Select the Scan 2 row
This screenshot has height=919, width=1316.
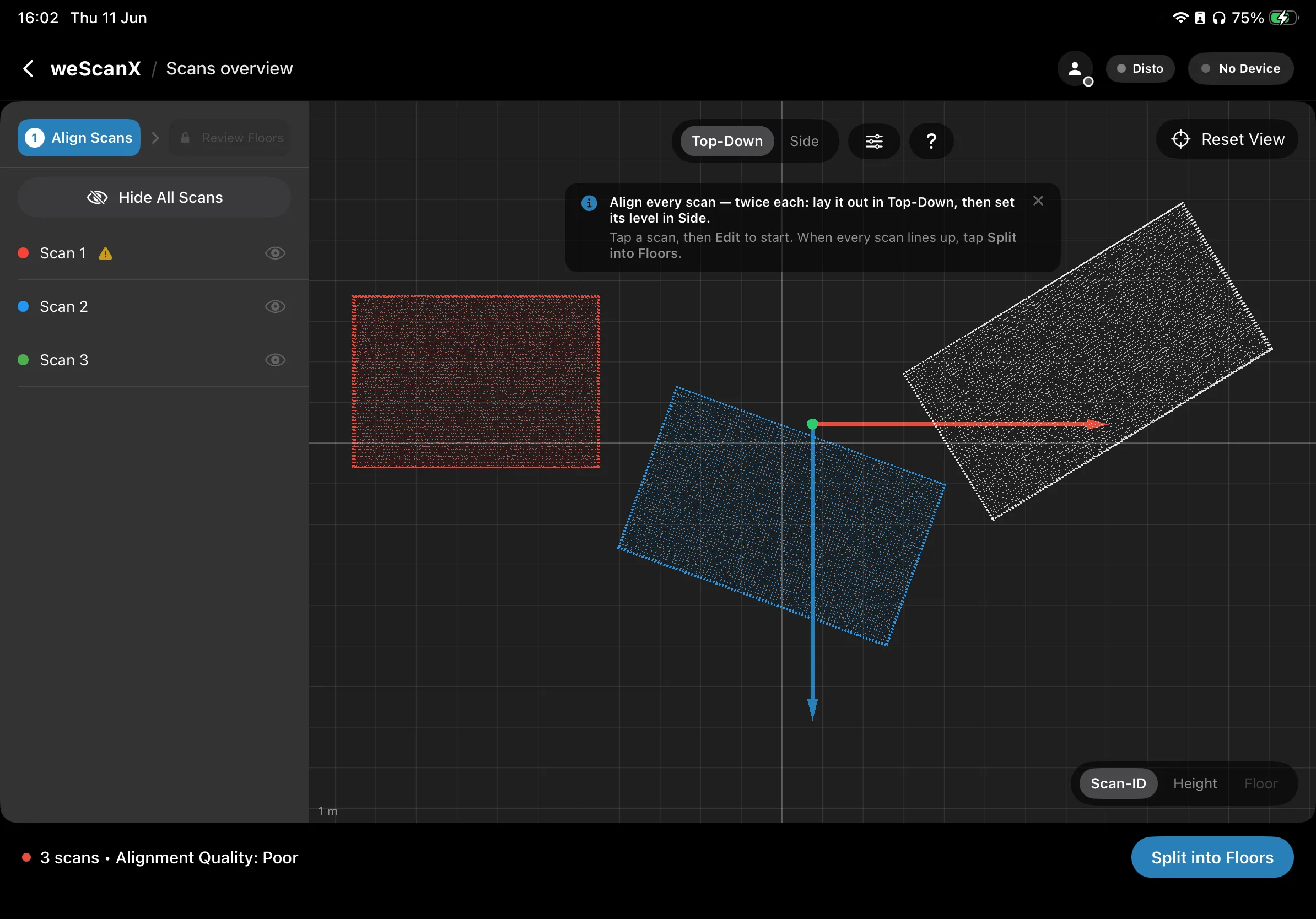[x=154, y=306]
